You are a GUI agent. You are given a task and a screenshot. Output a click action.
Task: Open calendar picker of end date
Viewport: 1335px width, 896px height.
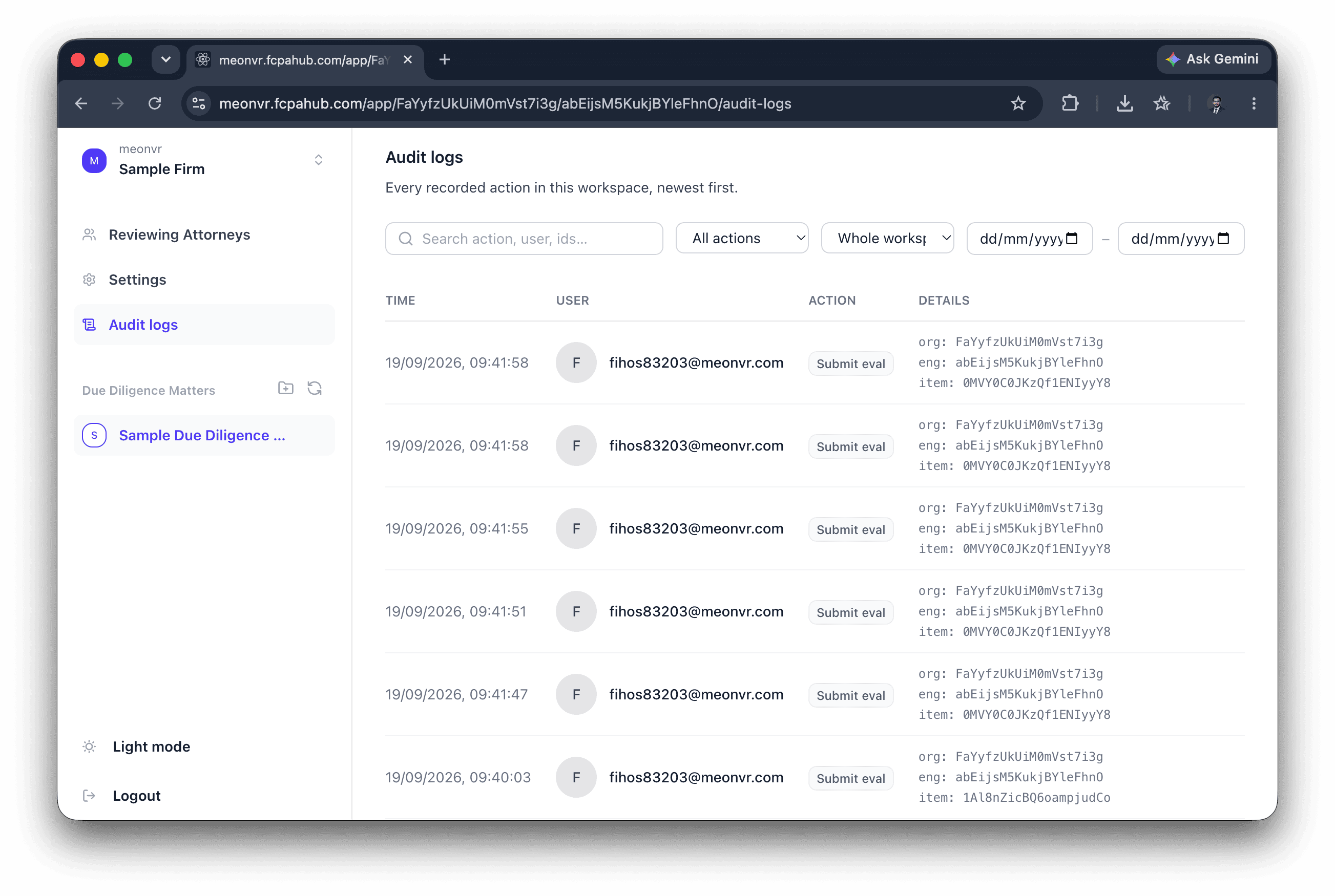[x=1223, y=238]
